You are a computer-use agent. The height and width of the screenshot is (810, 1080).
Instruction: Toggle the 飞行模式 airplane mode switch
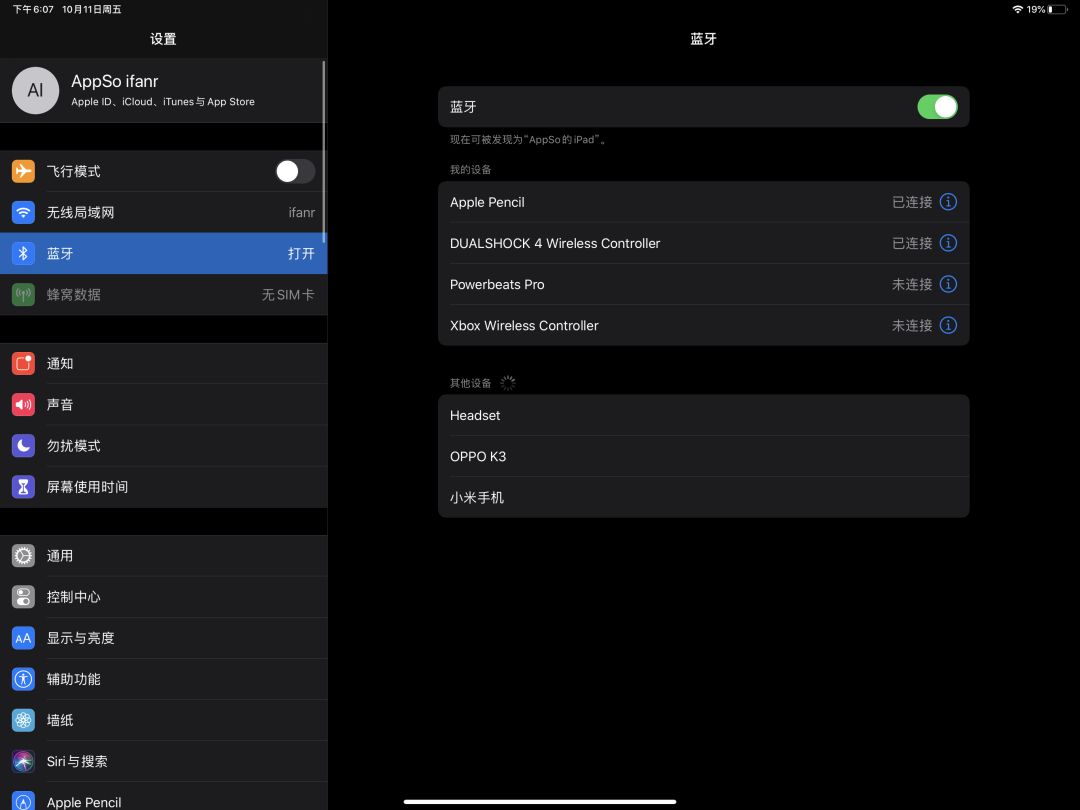point(295,171)
